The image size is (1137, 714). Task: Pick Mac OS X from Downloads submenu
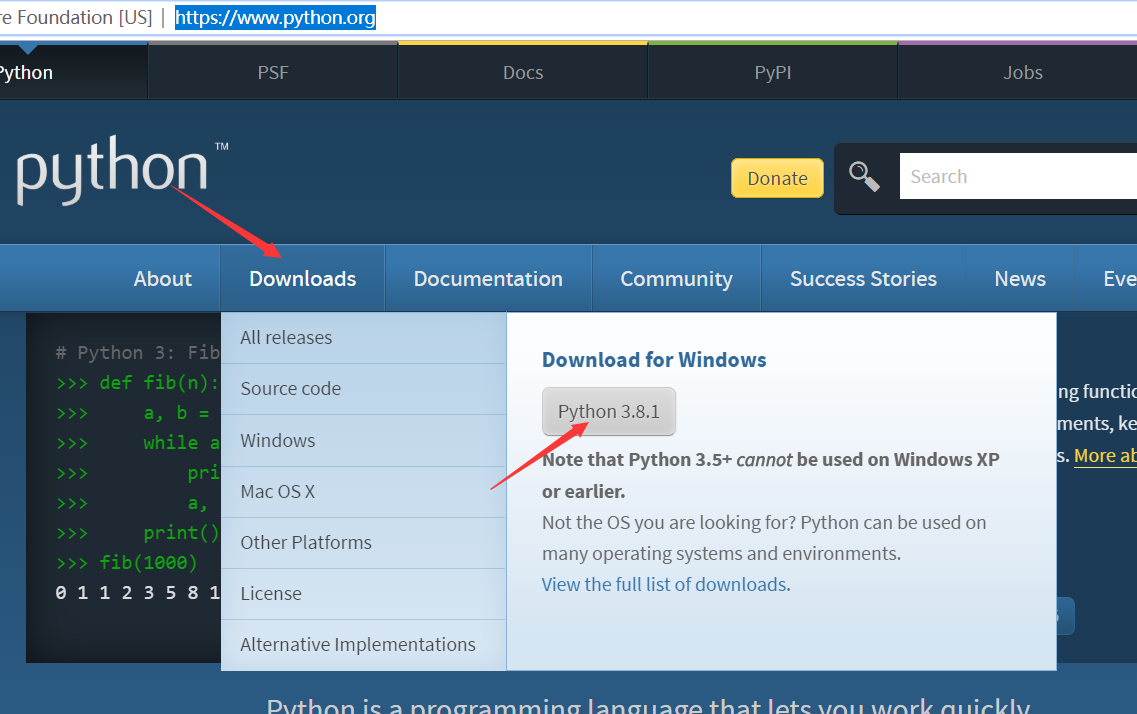[x=277, y=492]
